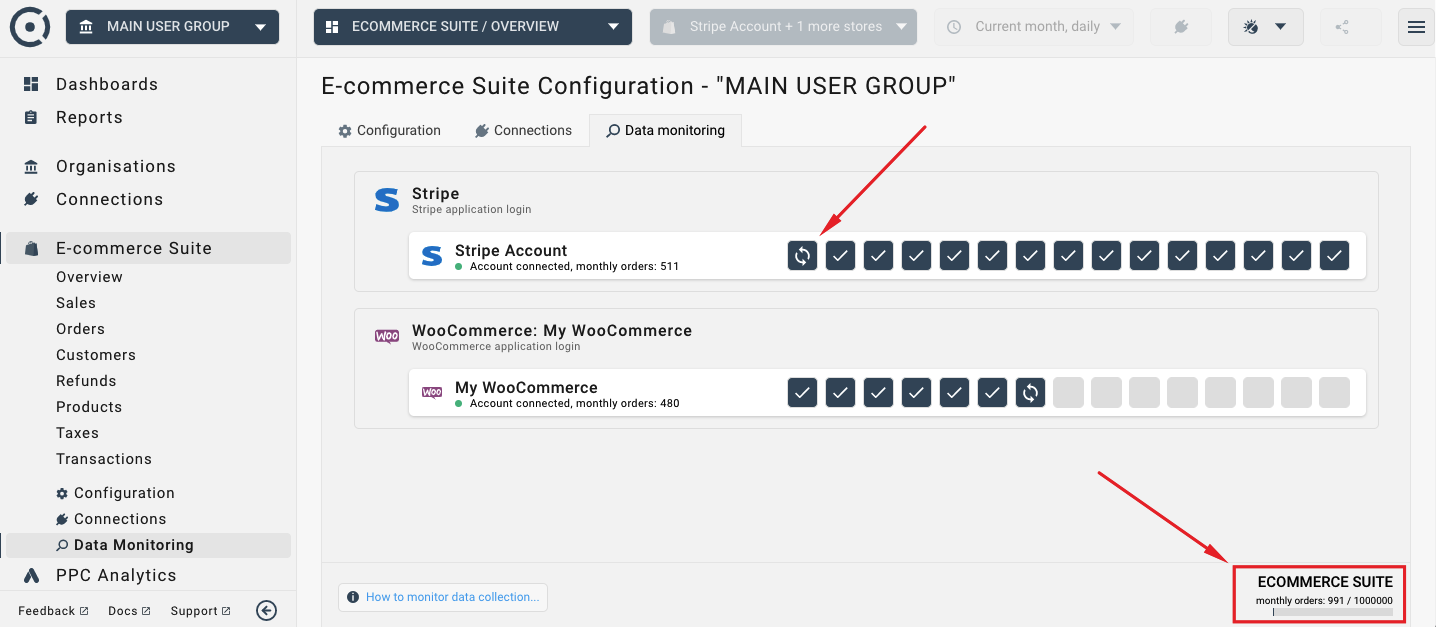
Task: Open the hamburger menu at top right
Action: pyautogui.click(x=1415, y=27)
